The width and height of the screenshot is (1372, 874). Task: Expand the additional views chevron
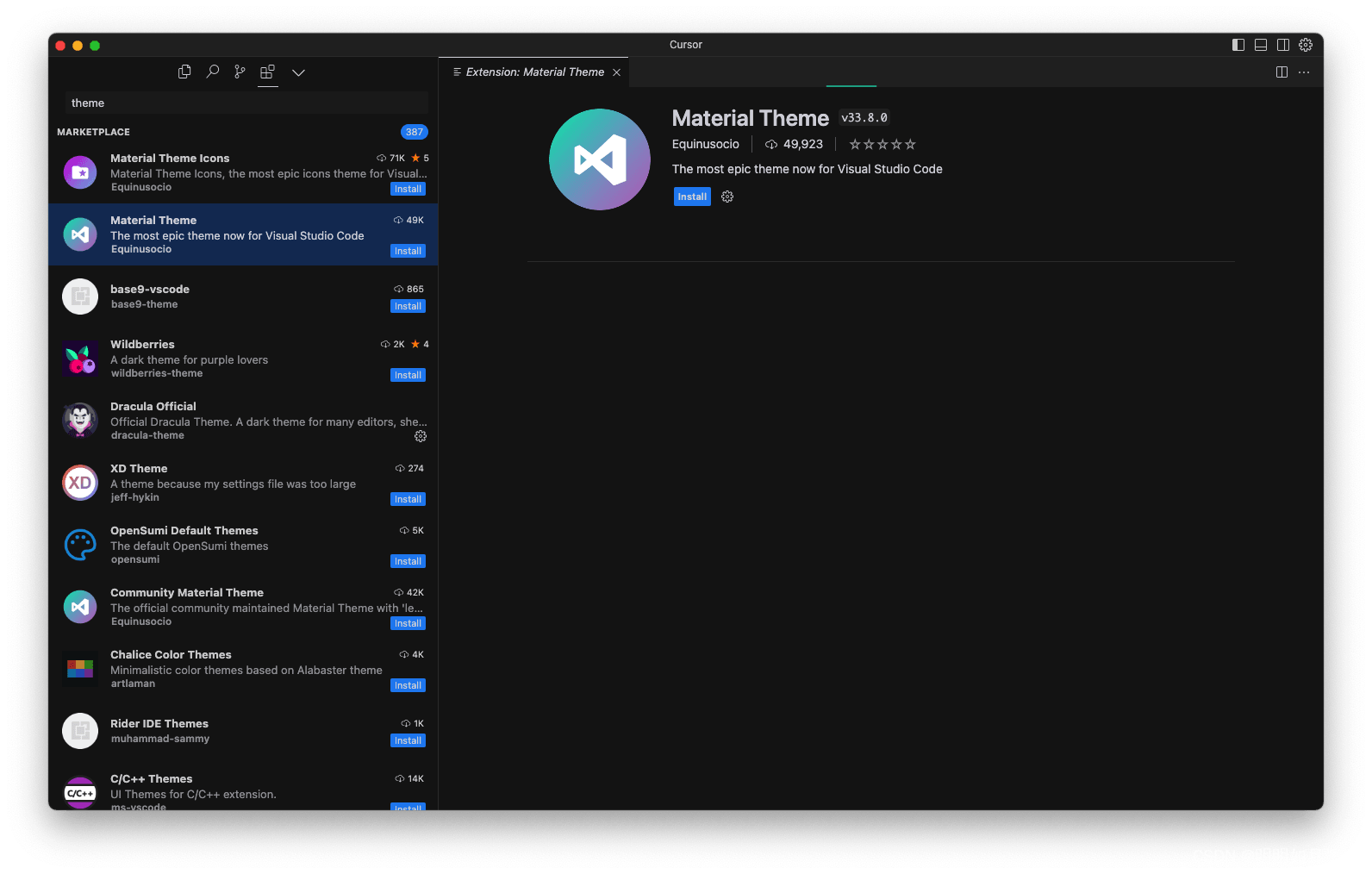298,72
